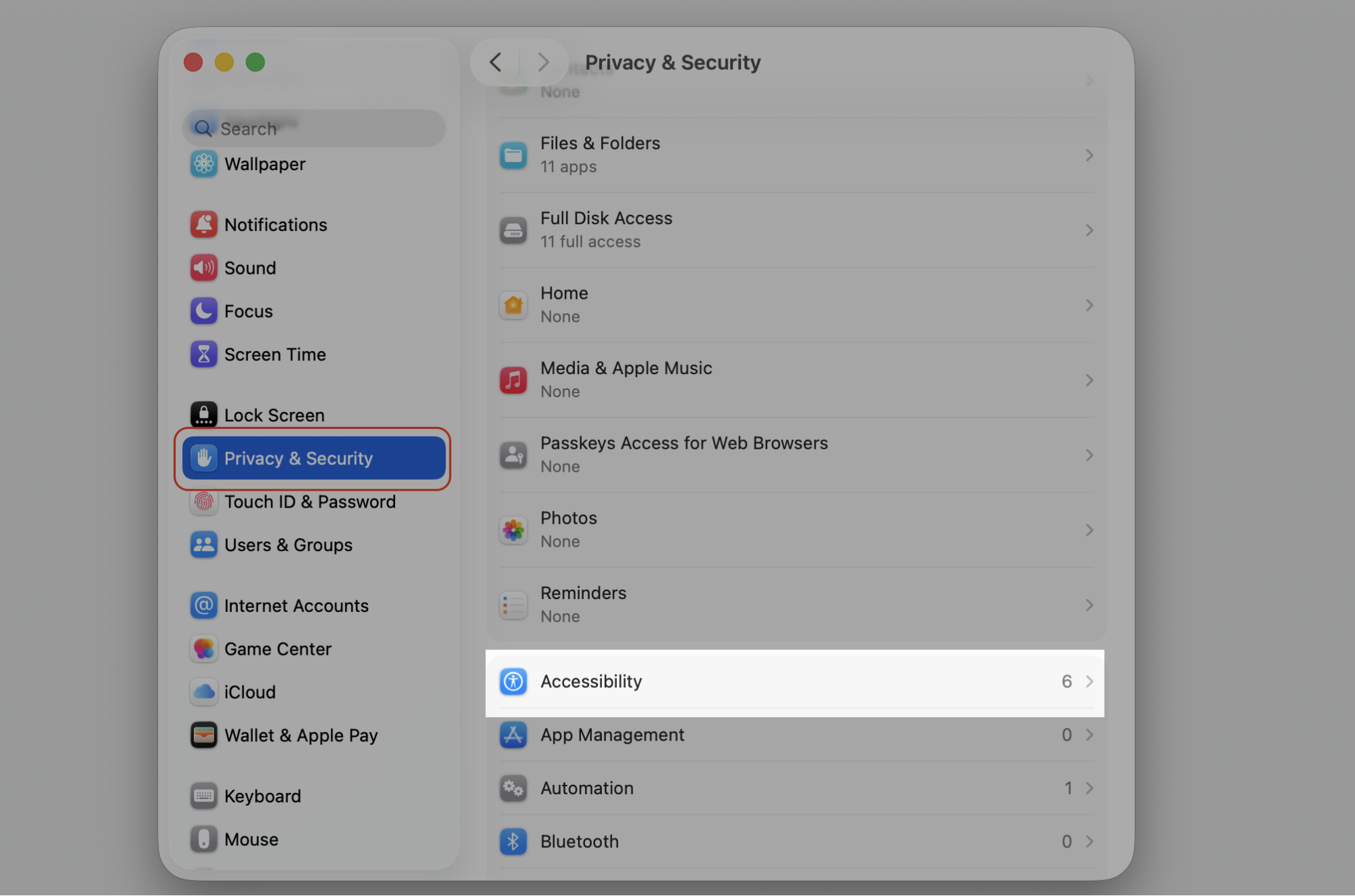Open Reminders row chevron

point(1089,605)
